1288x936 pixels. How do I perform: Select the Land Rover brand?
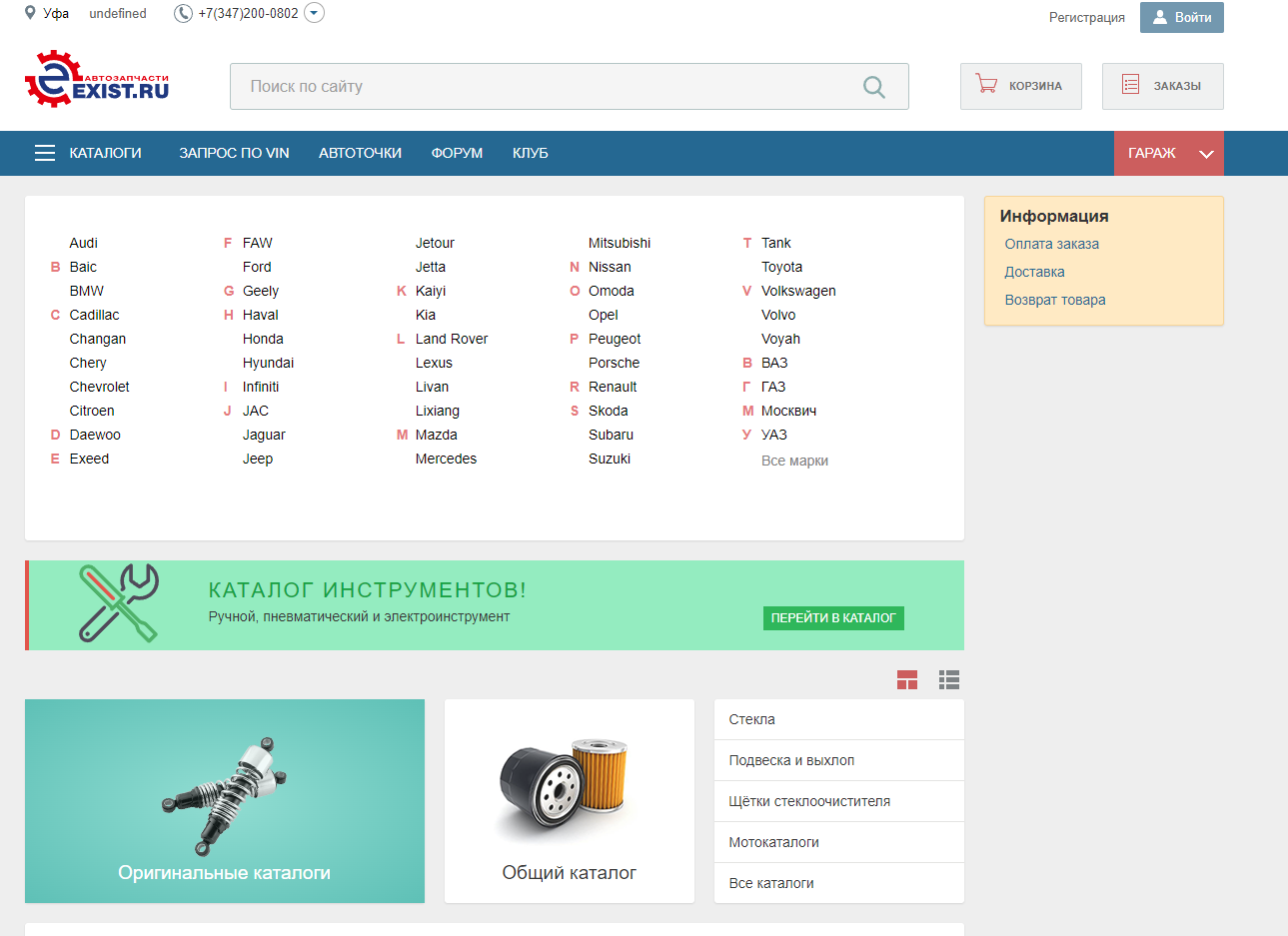(x=452, y=339)
